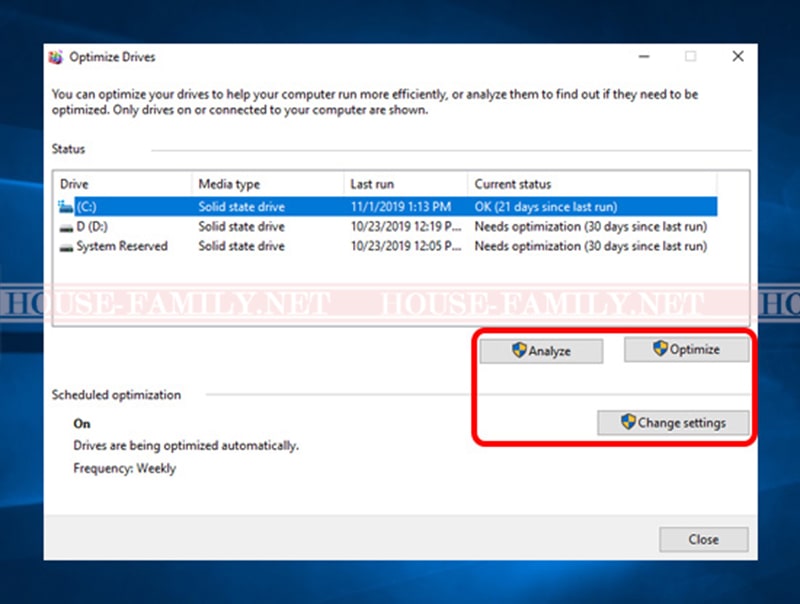The image size is (800, 604).
Task: Click the 10/23/2019 12:19 P... last run cell
Action: tap(406, 226)
